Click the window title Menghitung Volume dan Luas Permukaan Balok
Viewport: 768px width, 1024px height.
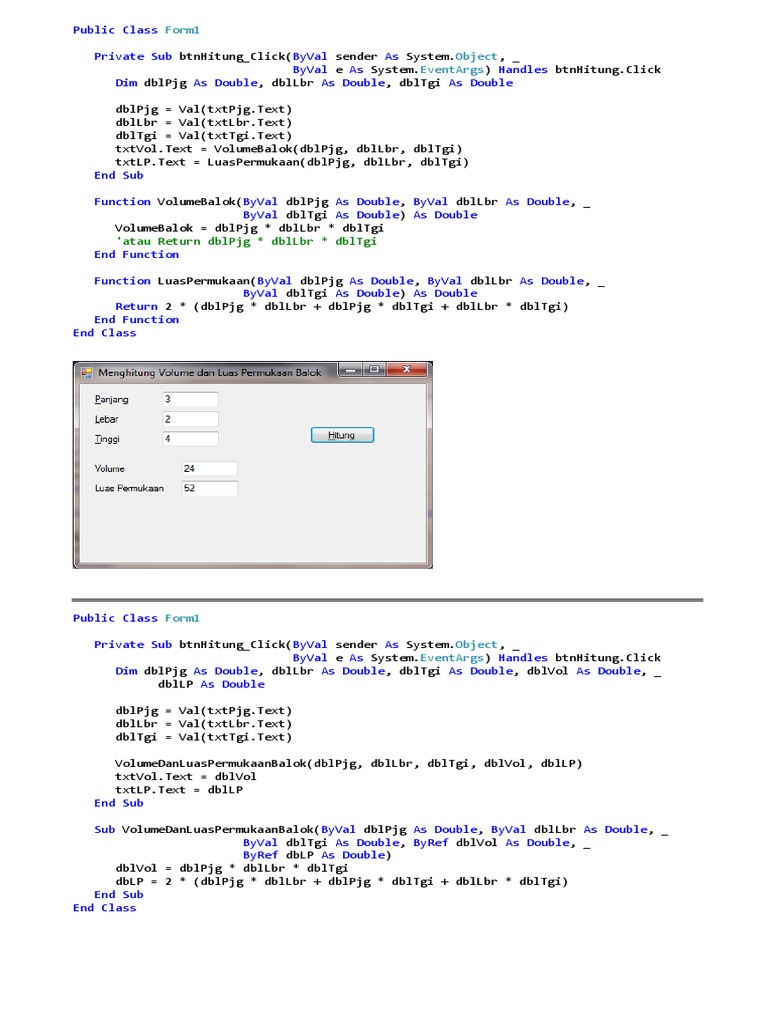coord(210,373)
